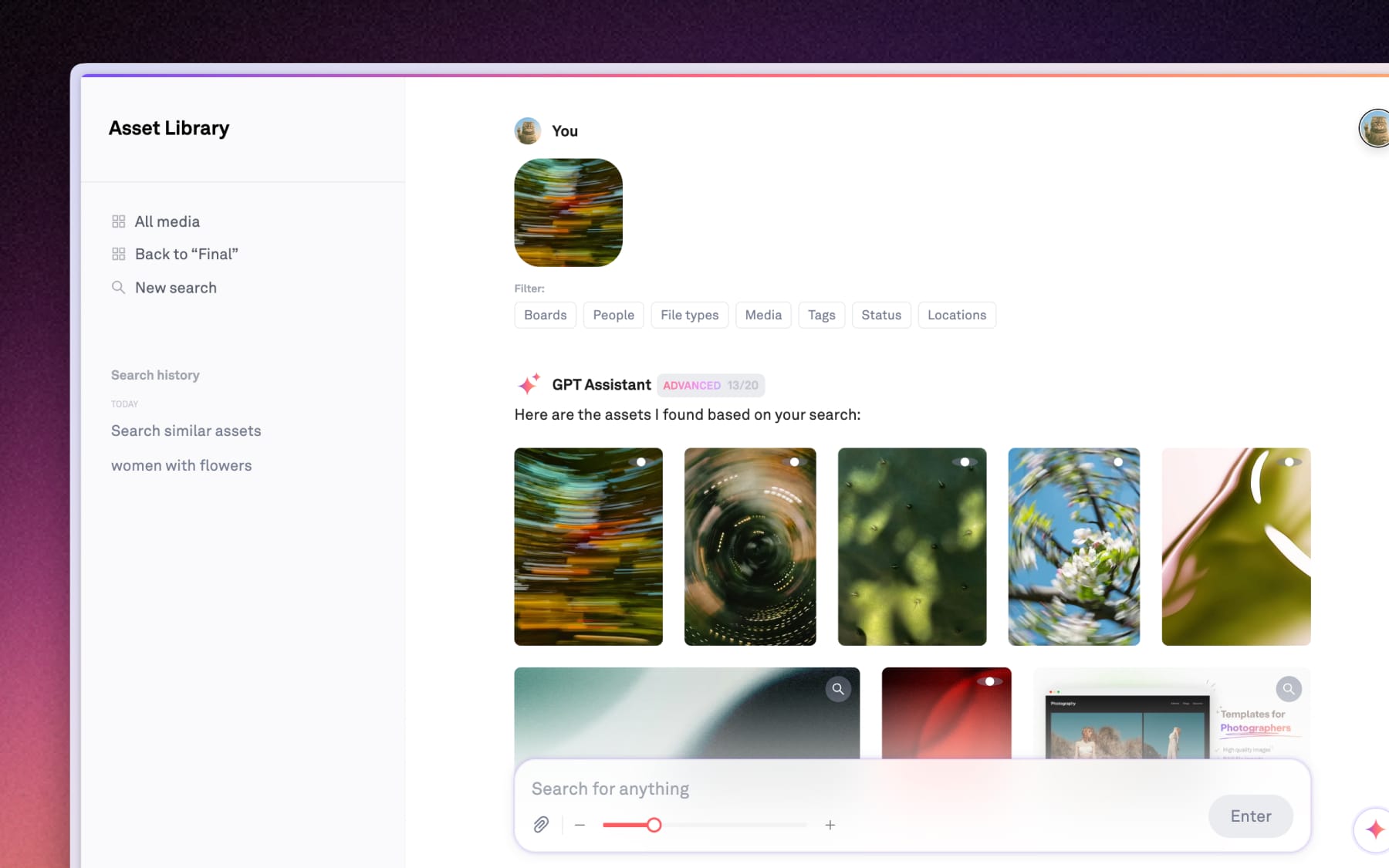
Task: Open the green leaves result thumbnail
Action: pos(912,547)
